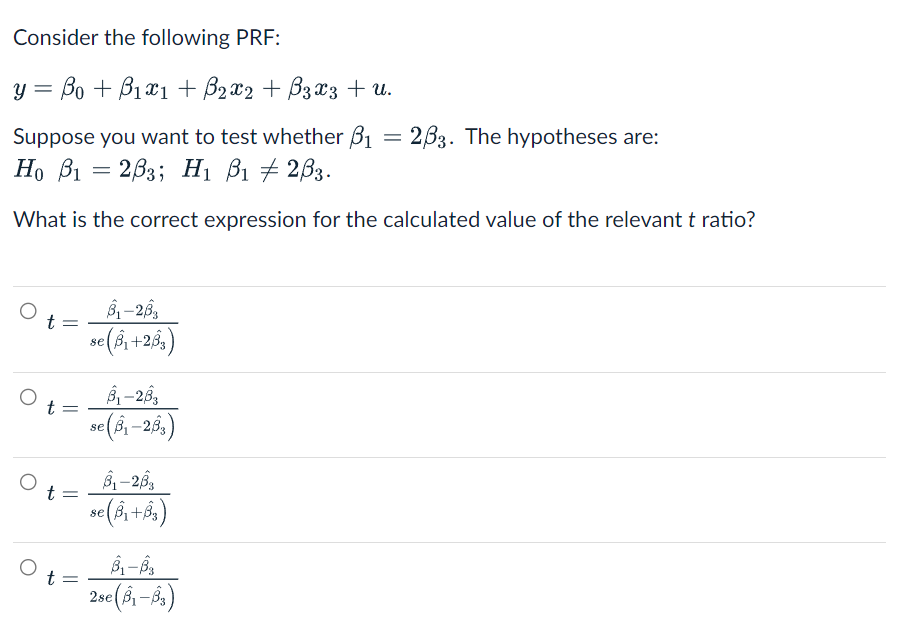Click the radio button beside the second formula
The height and width of the screenshot is (641, 908).
click(x=28, y=394)
